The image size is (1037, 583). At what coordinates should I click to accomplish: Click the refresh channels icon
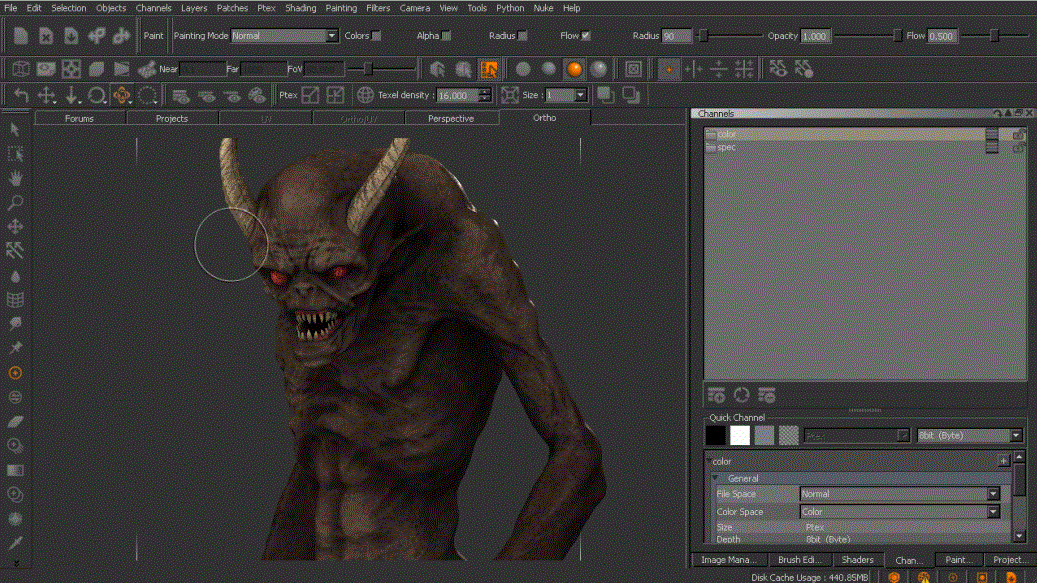(741, 395)
